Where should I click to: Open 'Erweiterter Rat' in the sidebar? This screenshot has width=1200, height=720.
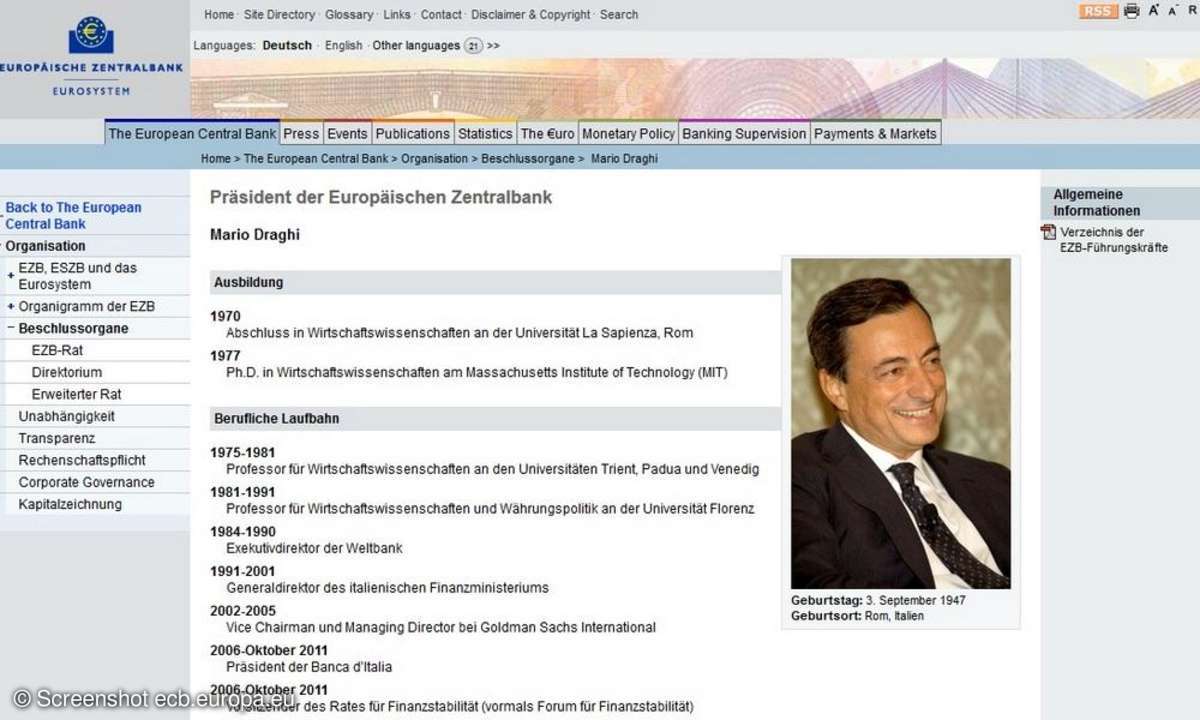click(x=77, y=394)
